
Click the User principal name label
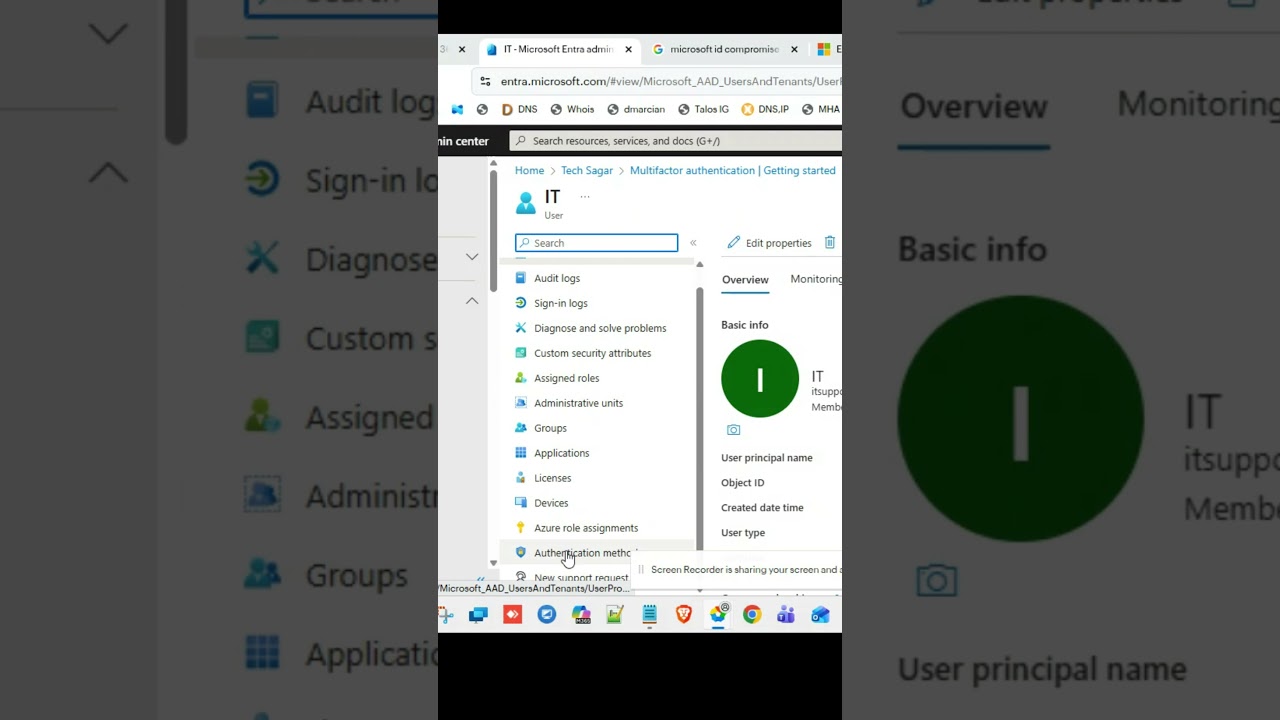click(767, 458)
